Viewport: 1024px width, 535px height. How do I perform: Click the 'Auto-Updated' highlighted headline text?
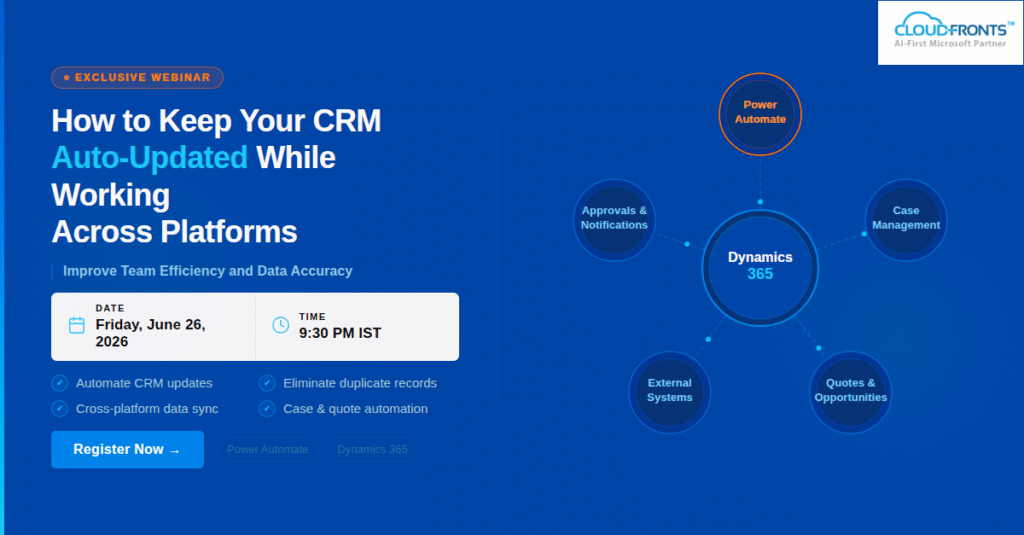tap(150, 158)
